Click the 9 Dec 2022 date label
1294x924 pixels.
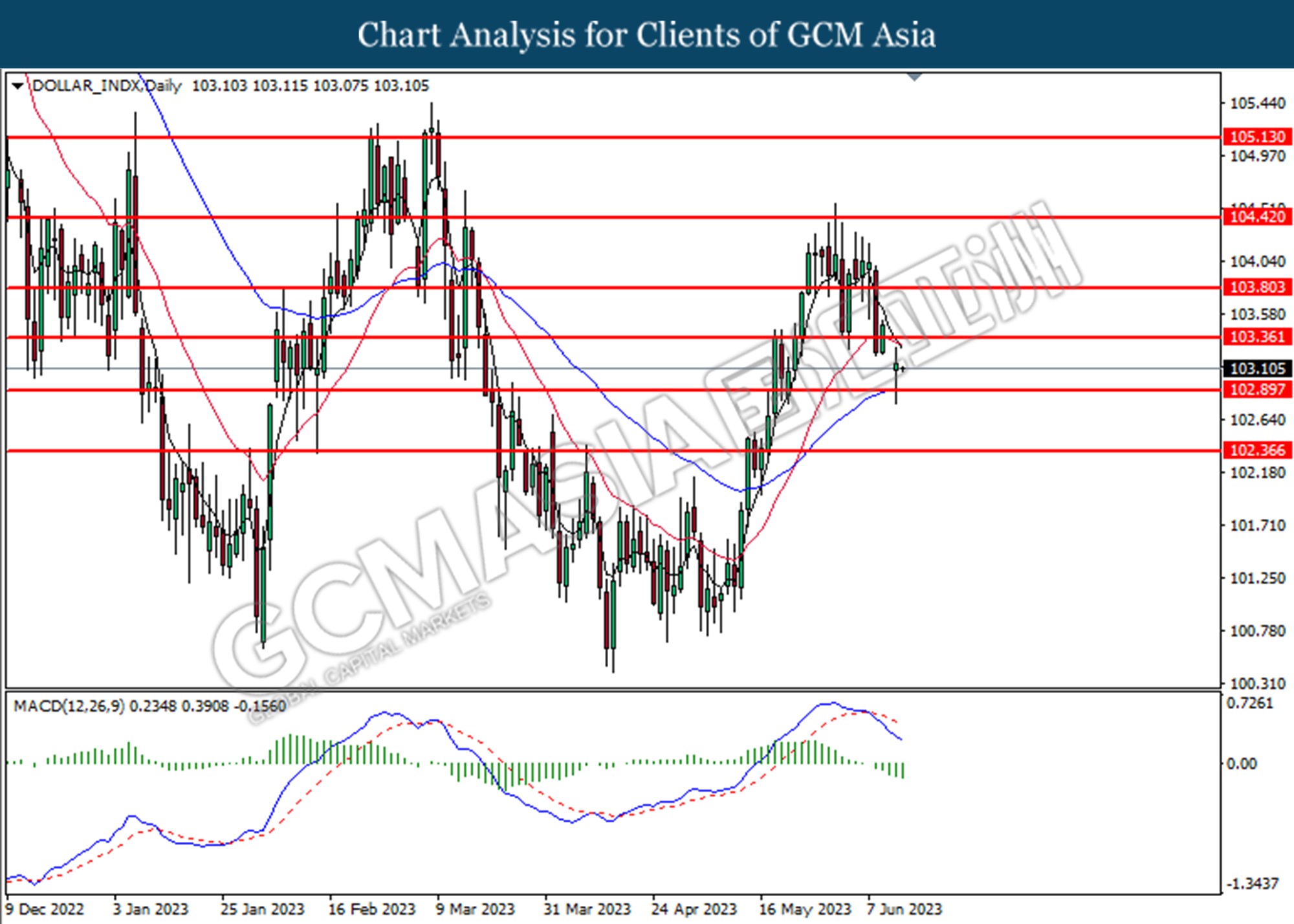[x=45, y=909]
